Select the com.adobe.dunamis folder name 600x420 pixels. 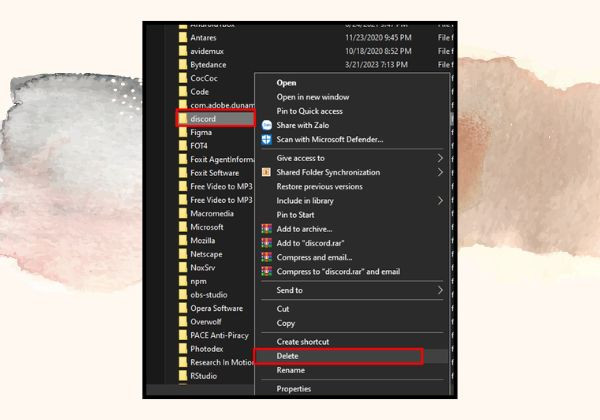click(222, 105)
